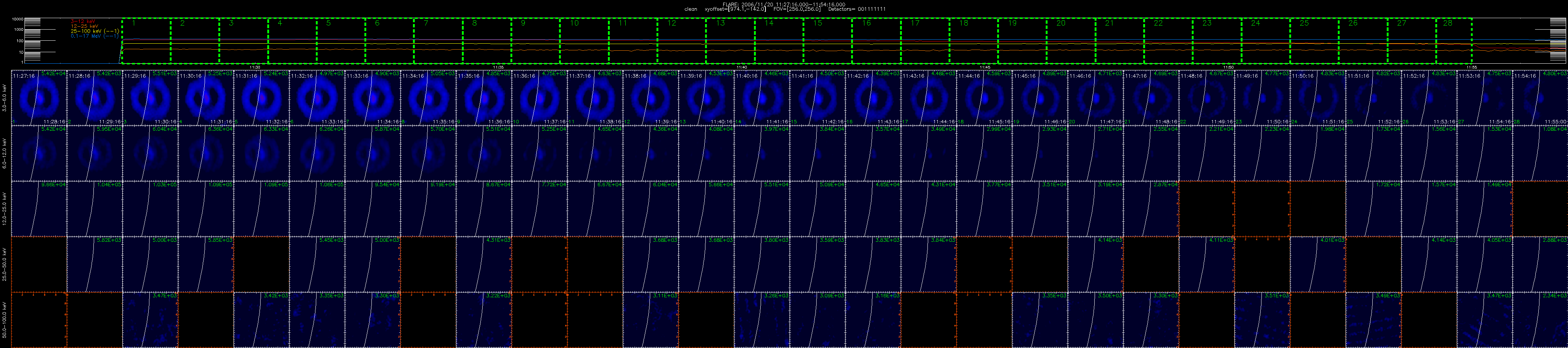1568x348 pixels.
Task: Click the 11:55 tick label on the time axis
Action: pos(1471,67)
